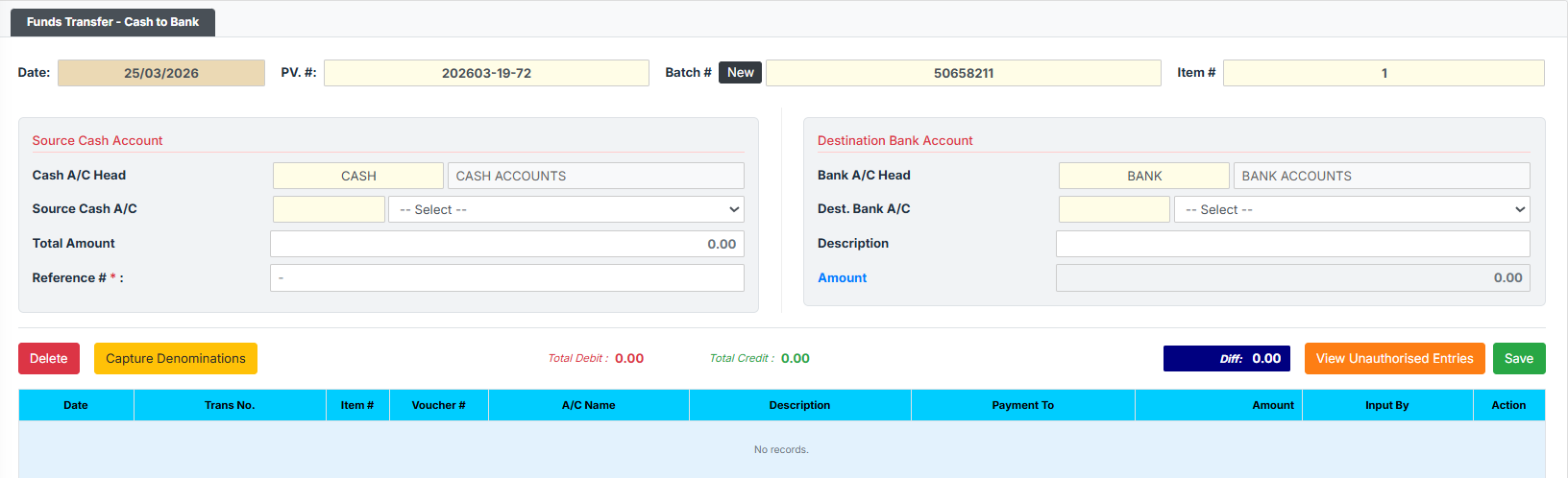Click the PV number field
Viewport: 1568px width, 478px height.
click(486, 73)
